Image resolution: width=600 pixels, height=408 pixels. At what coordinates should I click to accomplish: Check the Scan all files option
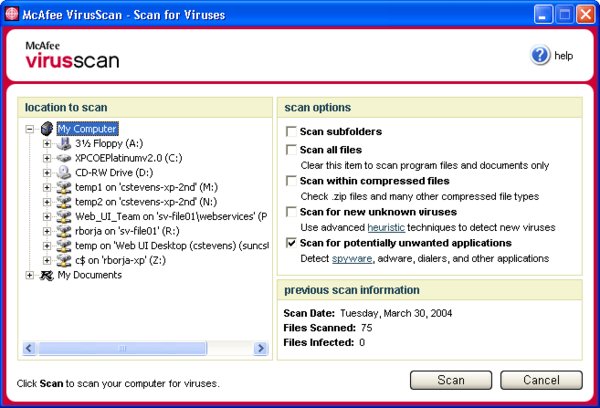point(291,150)
